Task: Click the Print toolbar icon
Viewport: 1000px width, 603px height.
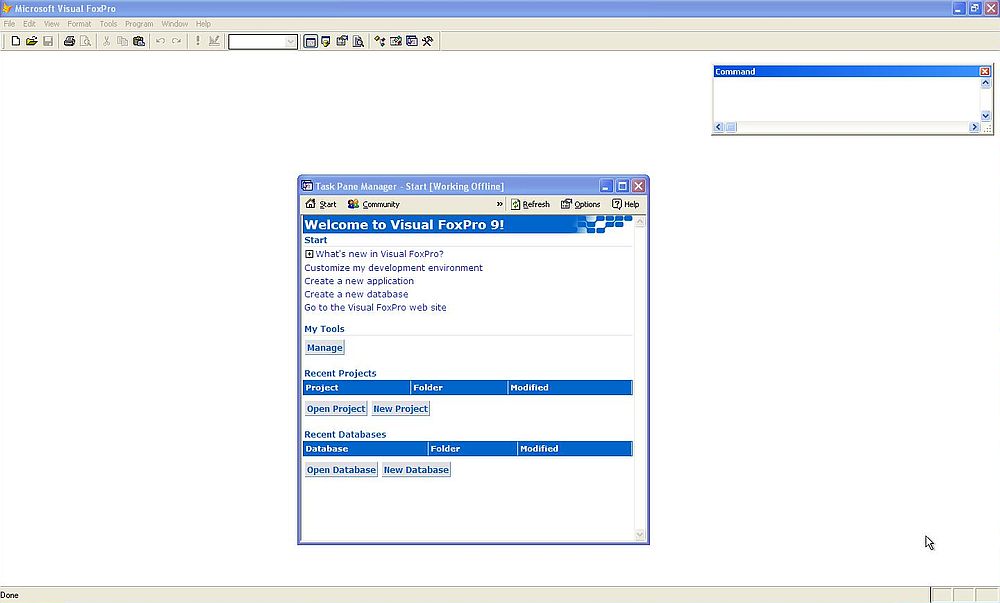Action: click(69, 41)
